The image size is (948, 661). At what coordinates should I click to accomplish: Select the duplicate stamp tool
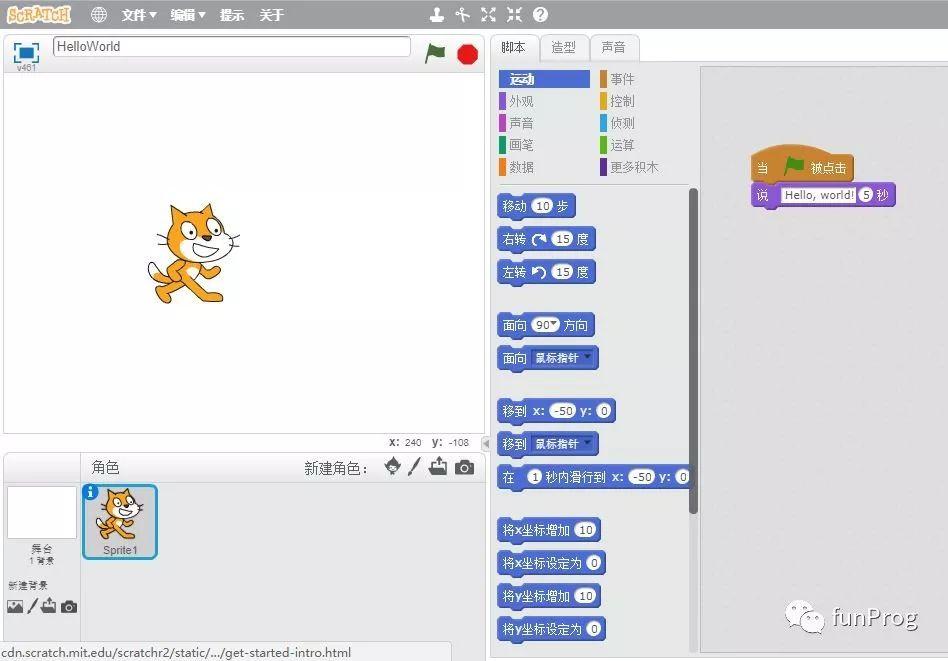click(x=437, y=15)
